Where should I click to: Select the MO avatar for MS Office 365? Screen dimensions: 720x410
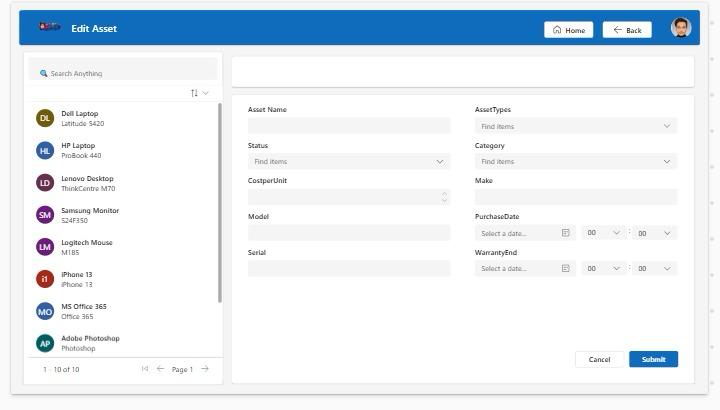(x=45, y=311)
